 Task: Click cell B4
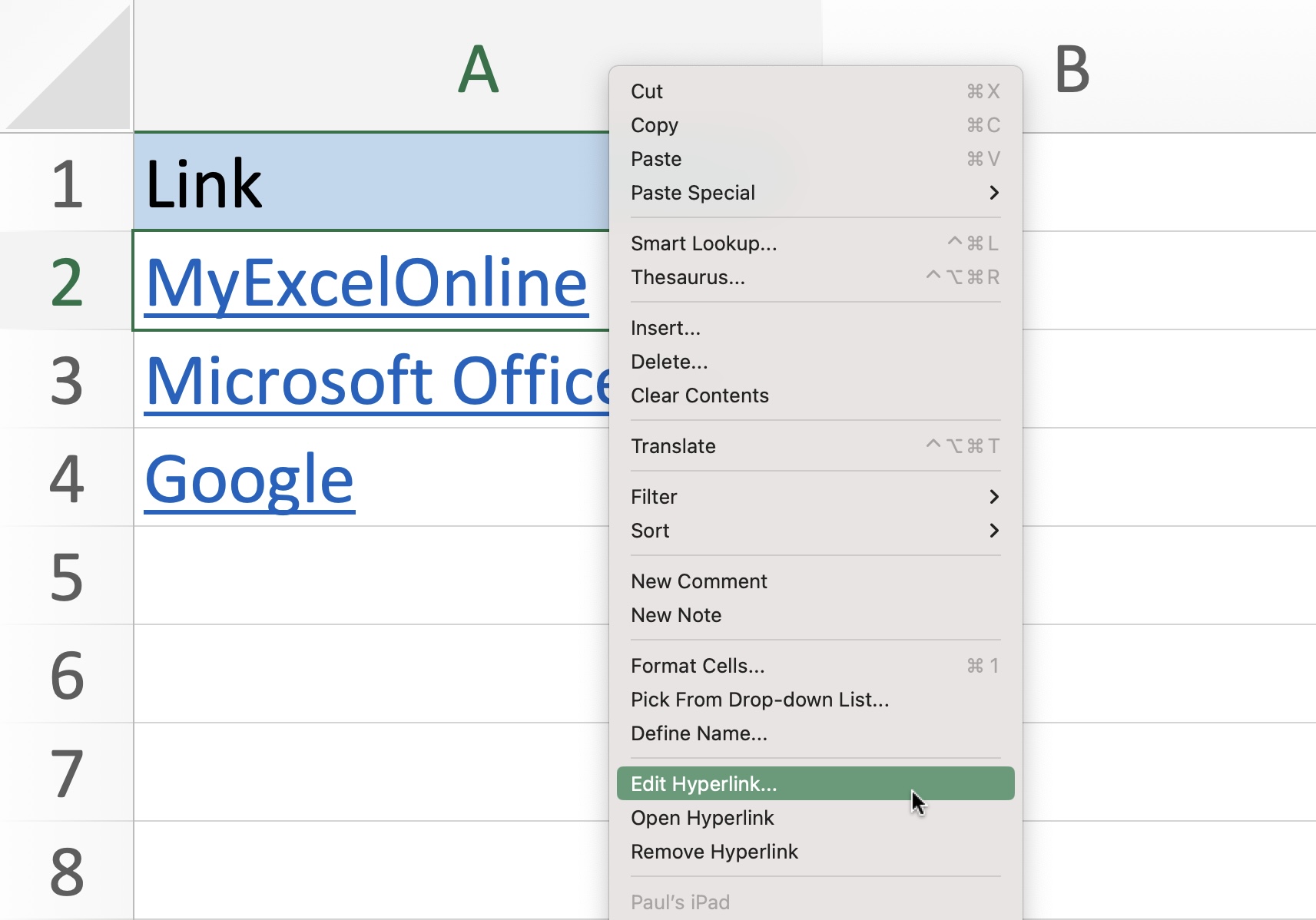point(1168,478)
